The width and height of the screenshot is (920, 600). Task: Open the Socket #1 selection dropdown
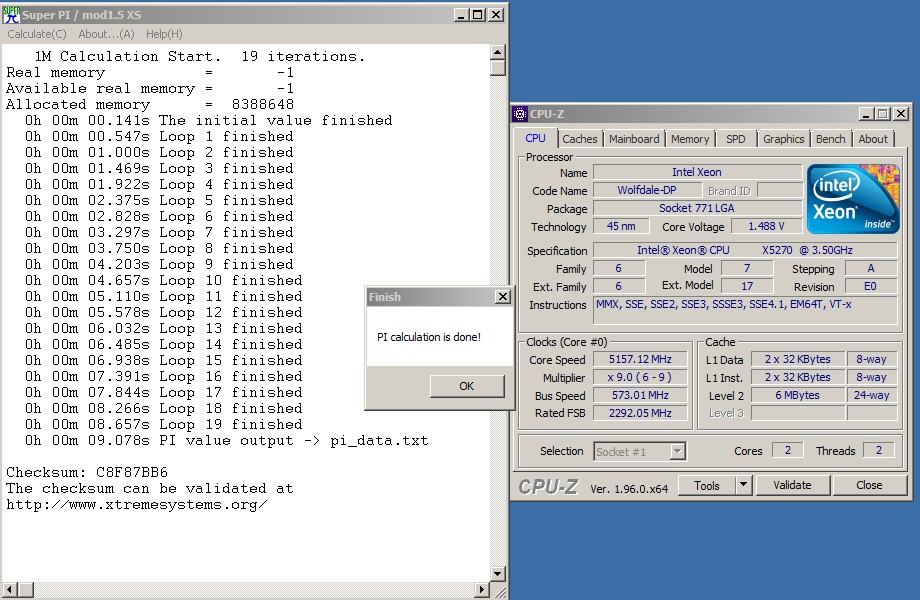(678, 452)
